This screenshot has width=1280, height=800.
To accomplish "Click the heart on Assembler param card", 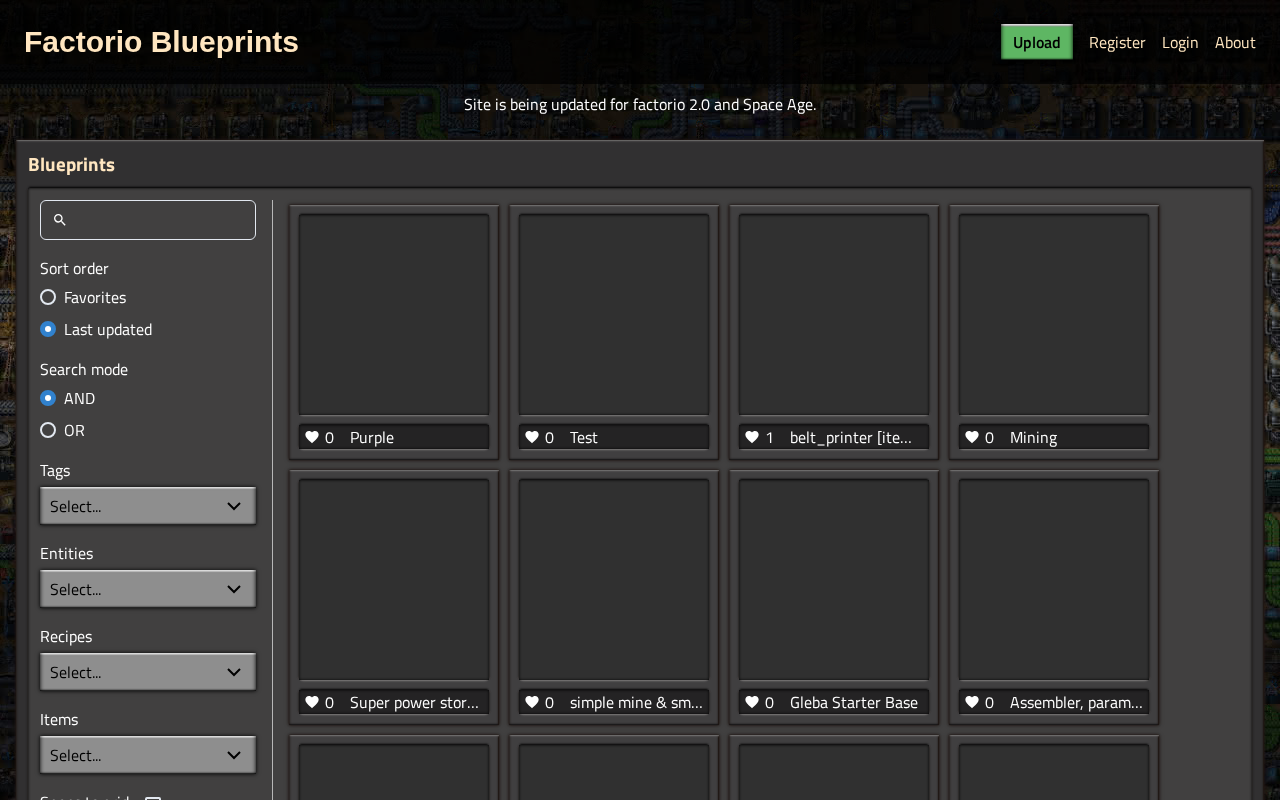I will (972, 702).
